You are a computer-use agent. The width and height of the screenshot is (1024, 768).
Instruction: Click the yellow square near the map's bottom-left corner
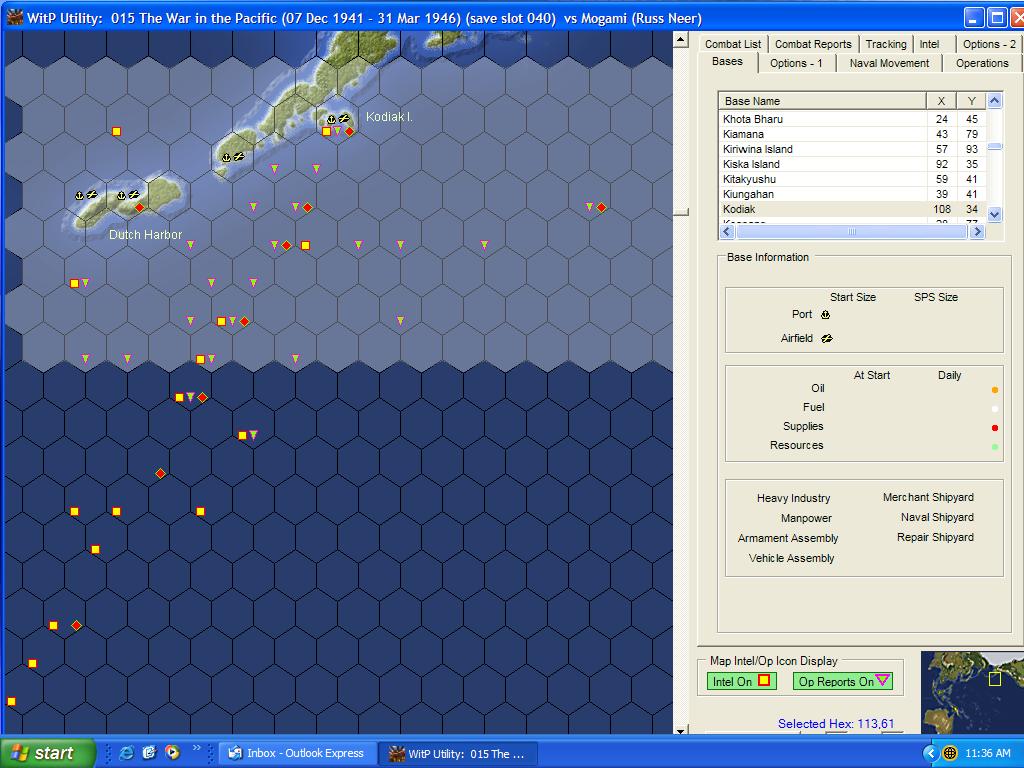tap(11, 701)
